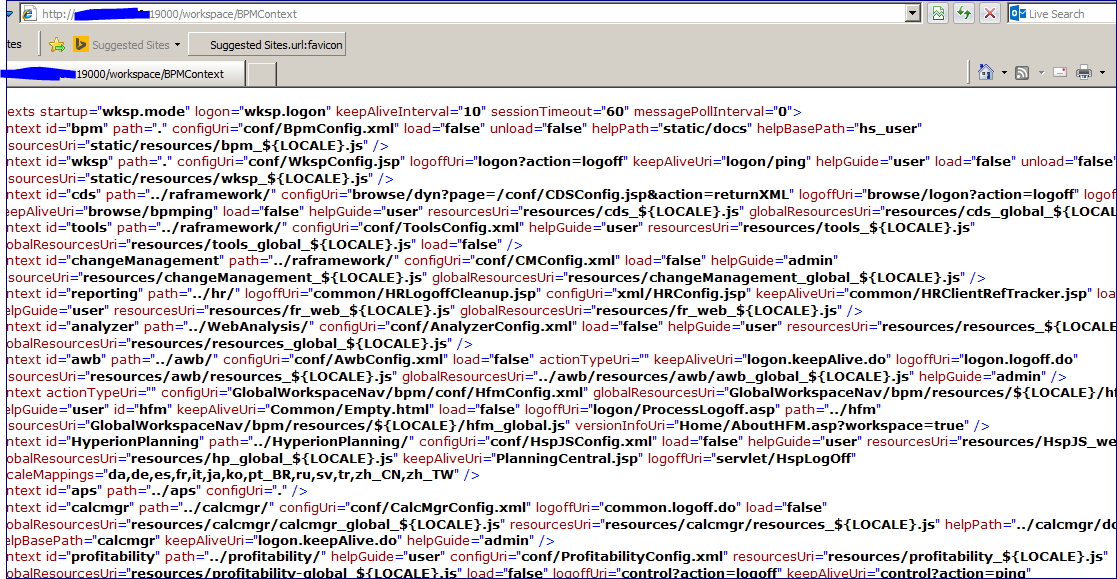The image size is (1117, 579).
Task: Expand the Feeds dropdown arrow
Action: click(x=1041, y=73)
